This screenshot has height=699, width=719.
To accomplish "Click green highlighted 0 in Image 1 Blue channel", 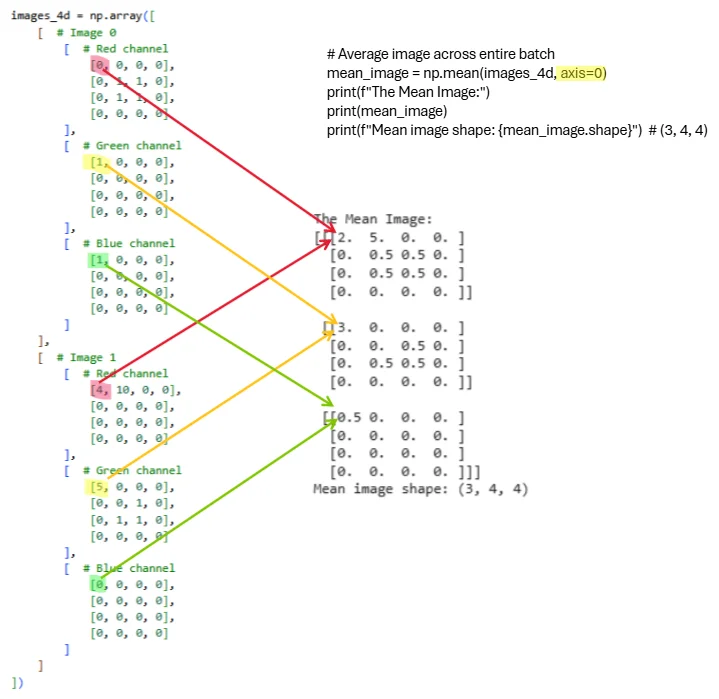I will point(97,584).
